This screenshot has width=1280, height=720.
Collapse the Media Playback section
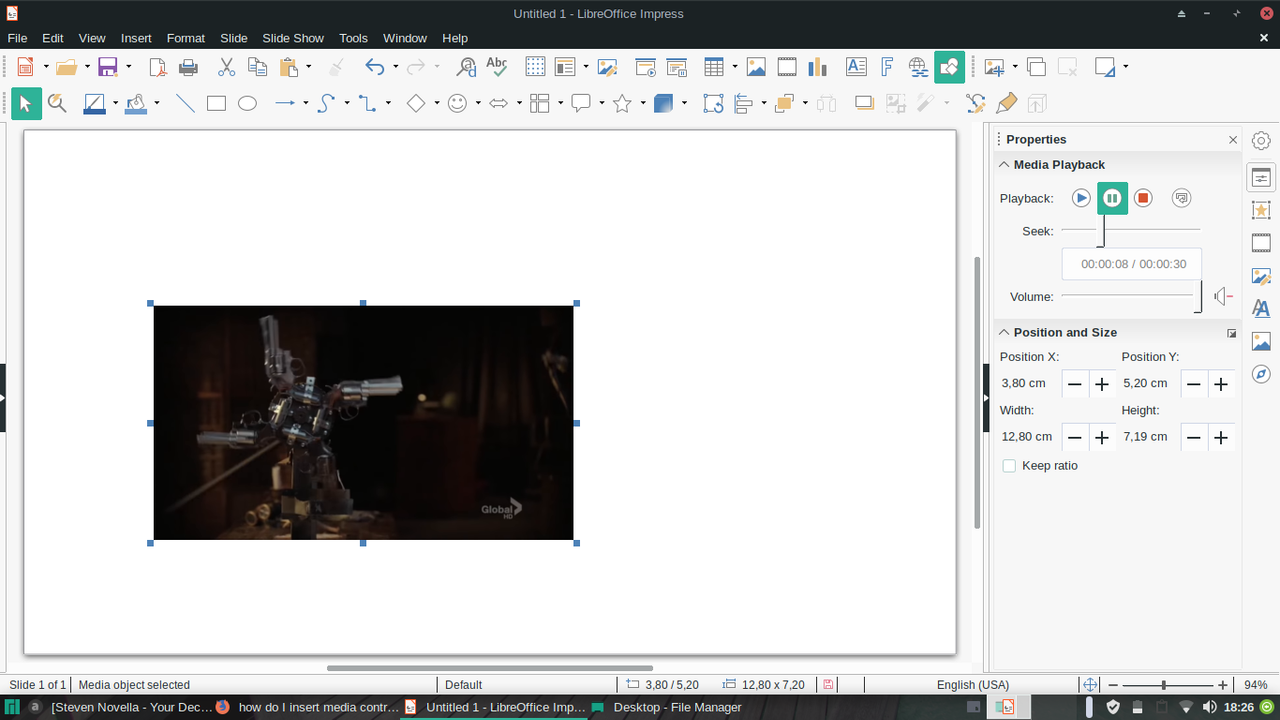tap(1003, 164)
